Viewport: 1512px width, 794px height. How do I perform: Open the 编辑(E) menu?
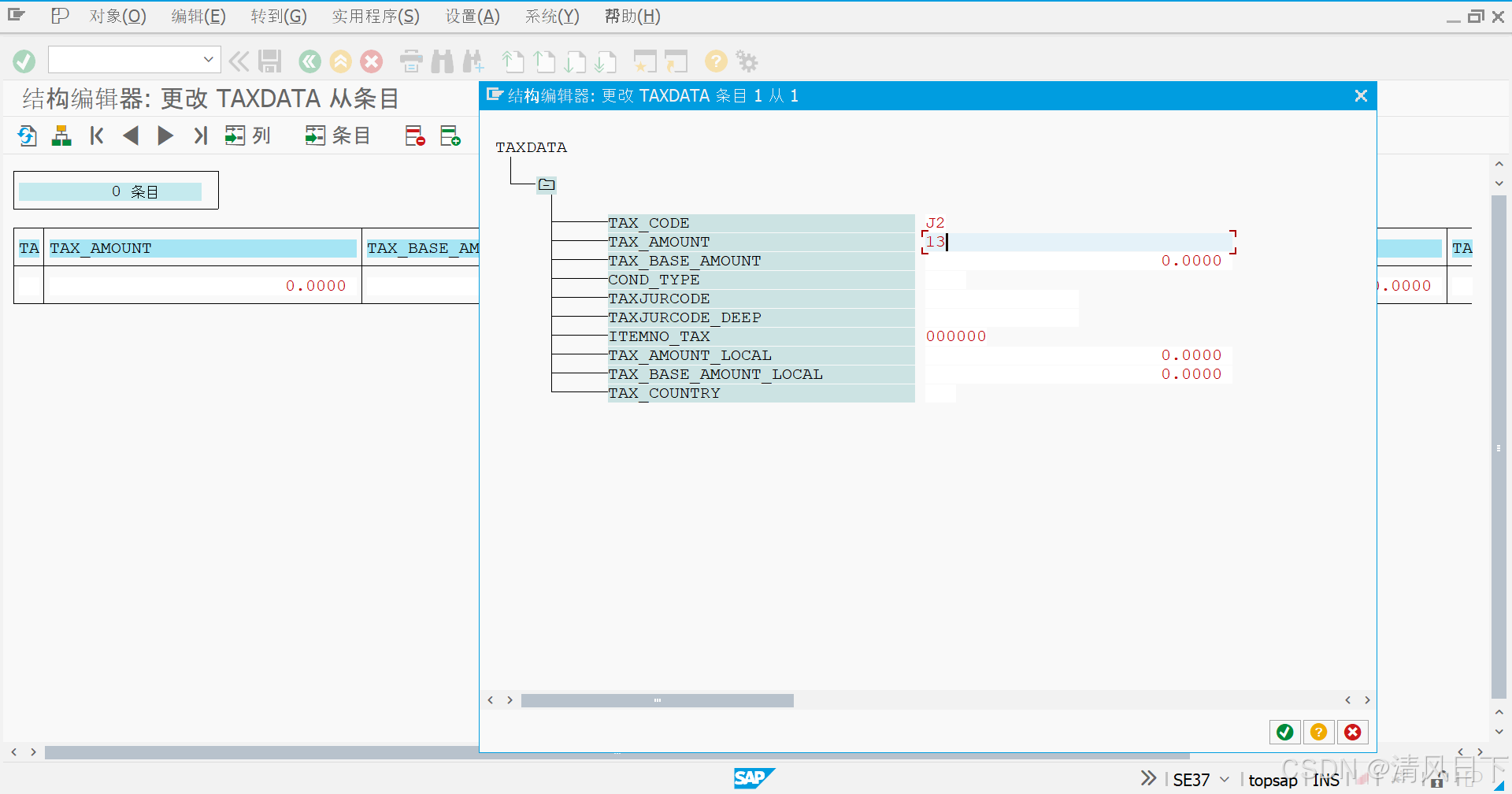coord(198,16)
